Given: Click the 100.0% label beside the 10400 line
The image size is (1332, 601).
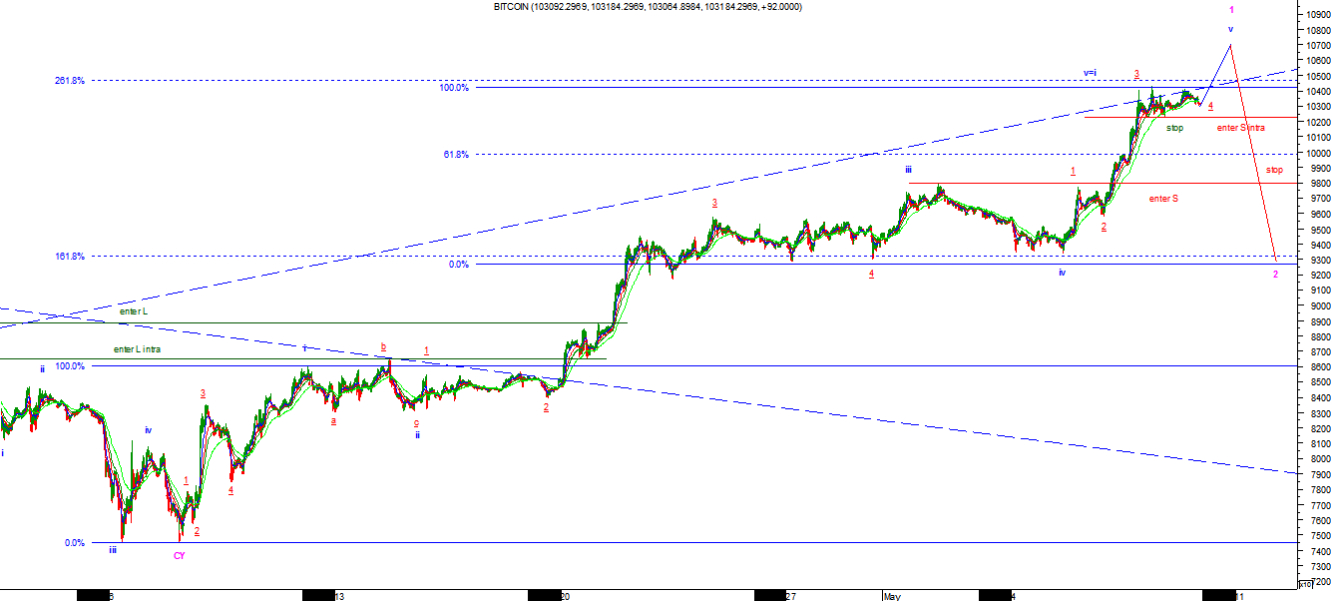Looking at the screenshot, I should click(454, 88).
